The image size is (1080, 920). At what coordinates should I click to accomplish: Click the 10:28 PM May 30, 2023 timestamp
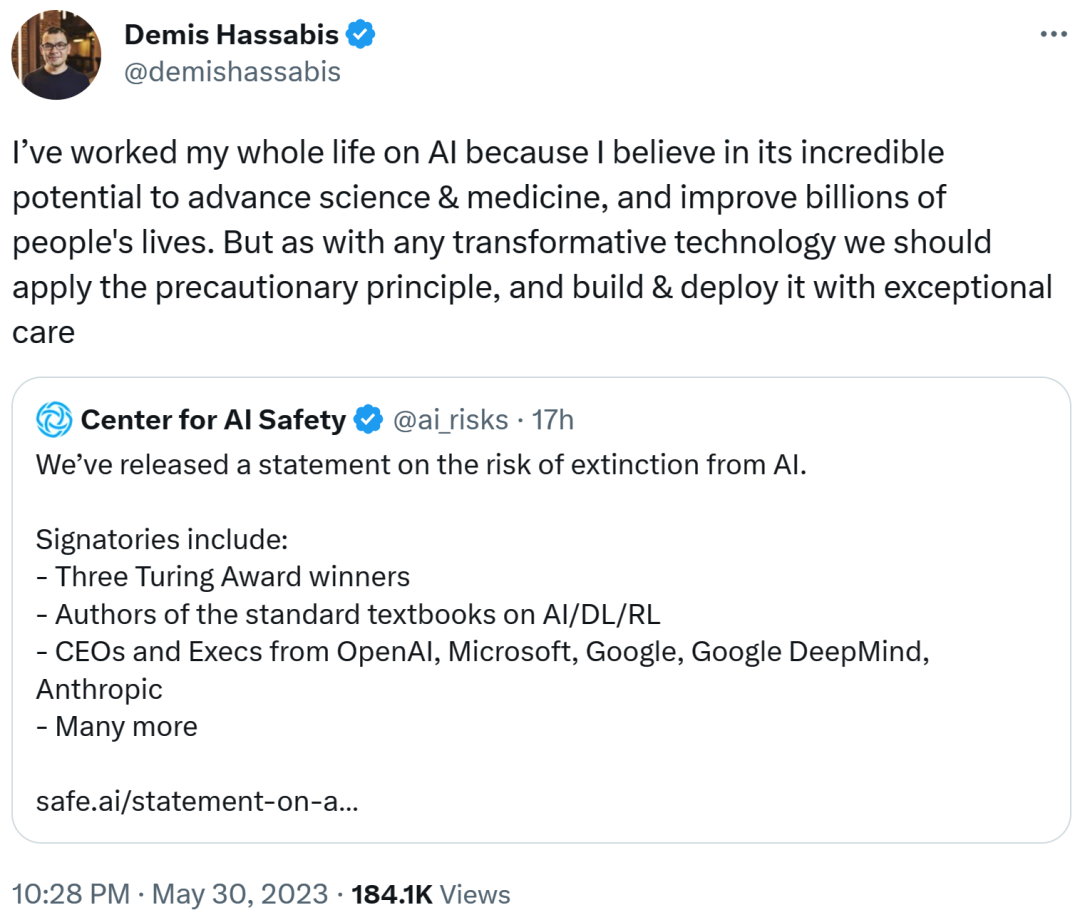pos(170,894)
